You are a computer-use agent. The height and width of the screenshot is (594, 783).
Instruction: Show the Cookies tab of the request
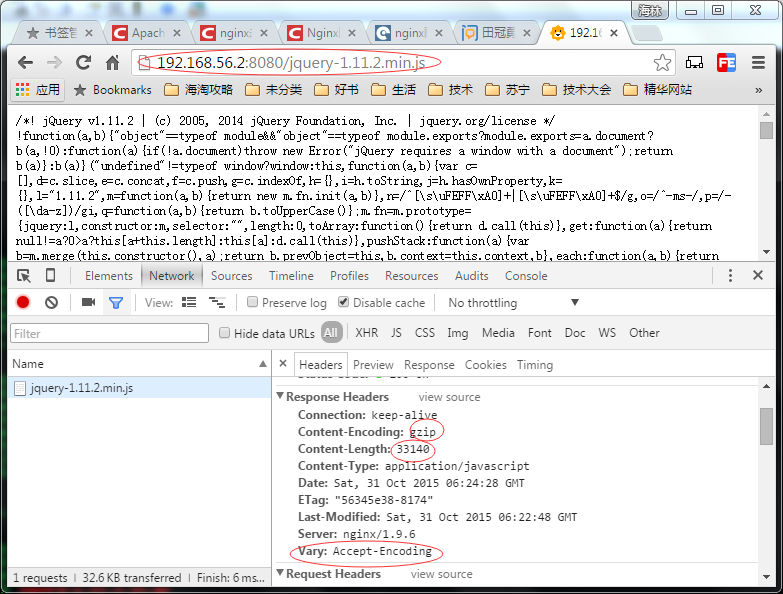pos(485,365)
